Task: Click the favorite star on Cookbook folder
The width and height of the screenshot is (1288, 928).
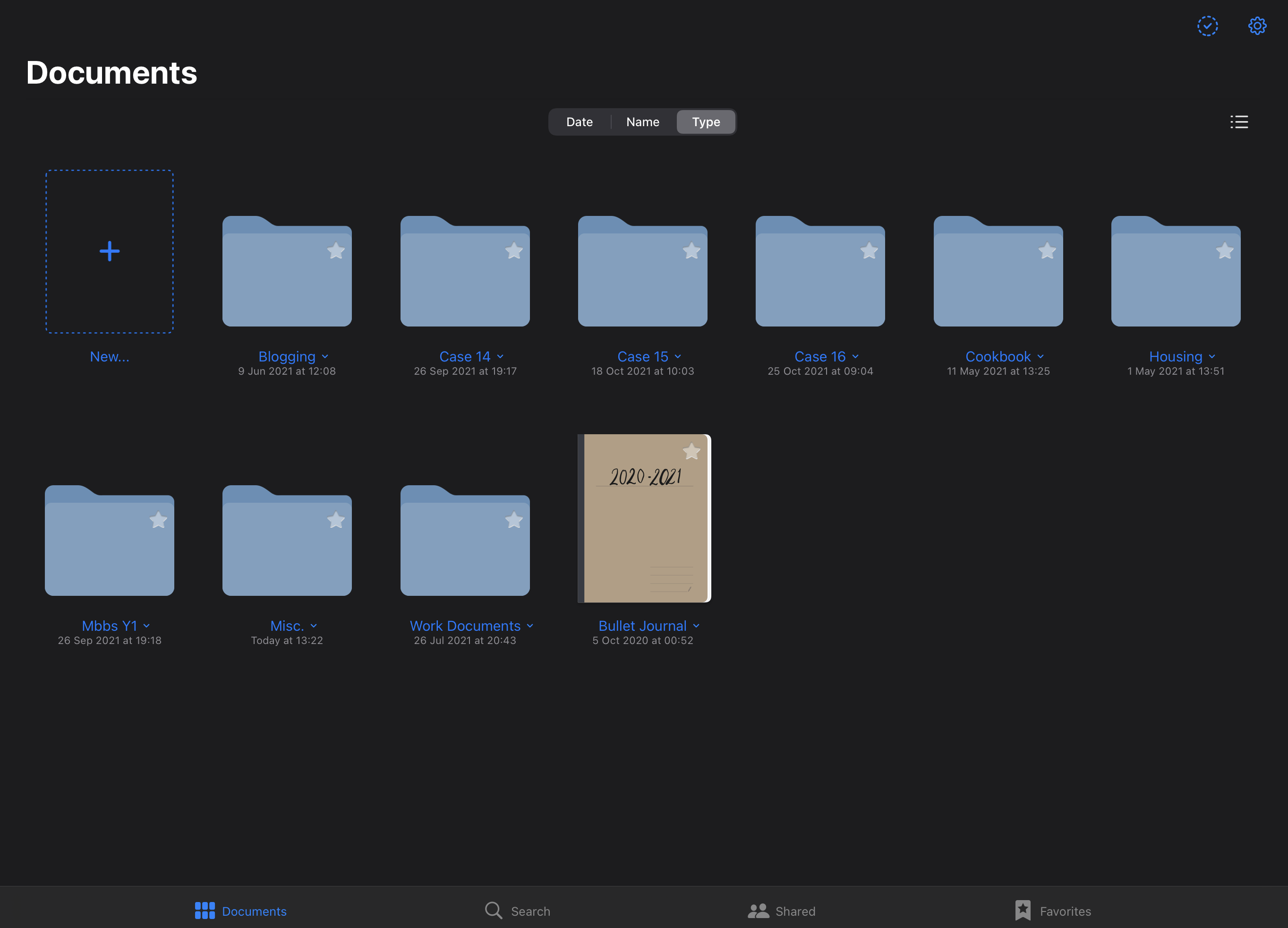Action: click(1047, 250)
